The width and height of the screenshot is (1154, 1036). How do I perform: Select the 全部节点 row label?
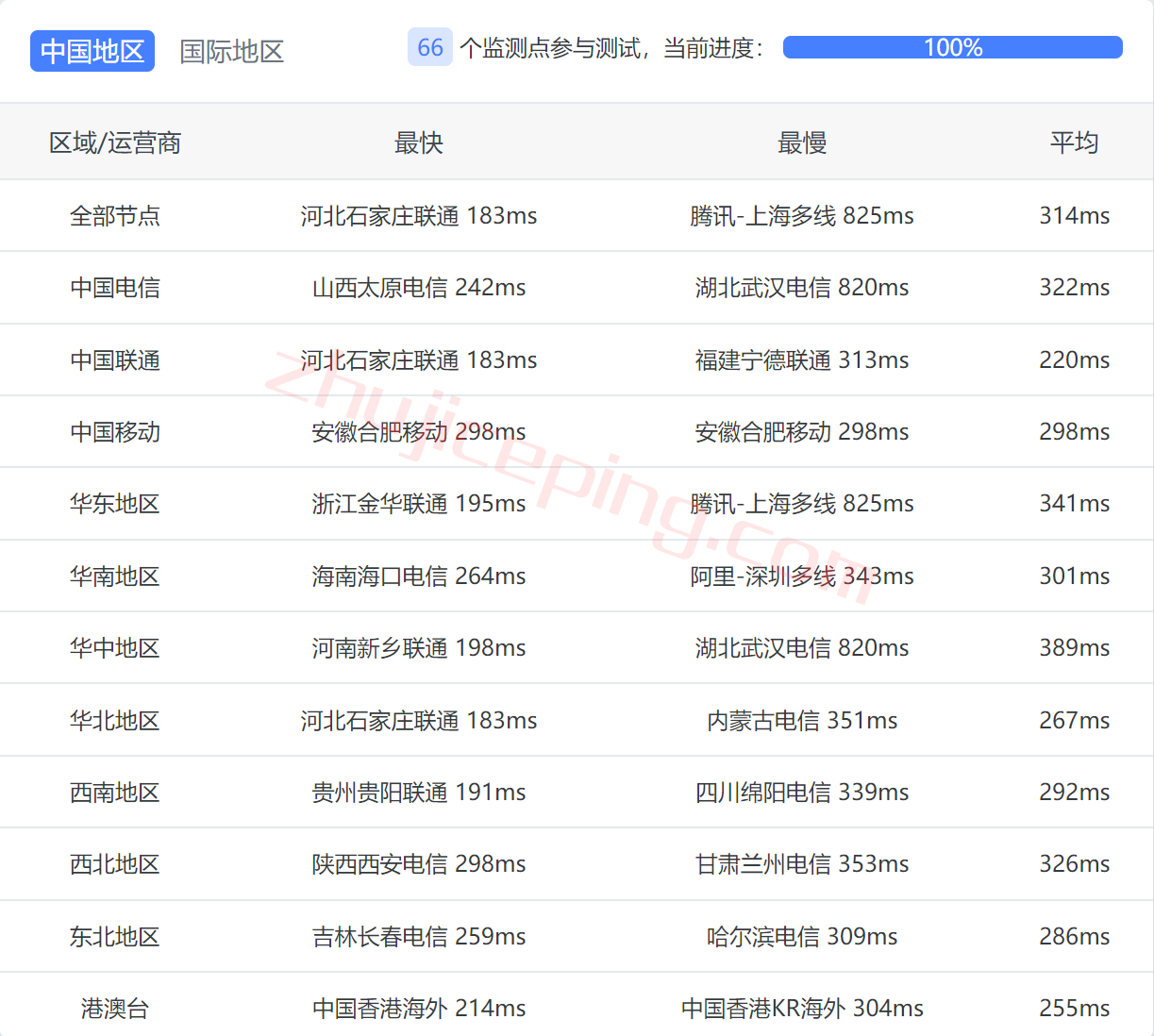pos(115,215)
